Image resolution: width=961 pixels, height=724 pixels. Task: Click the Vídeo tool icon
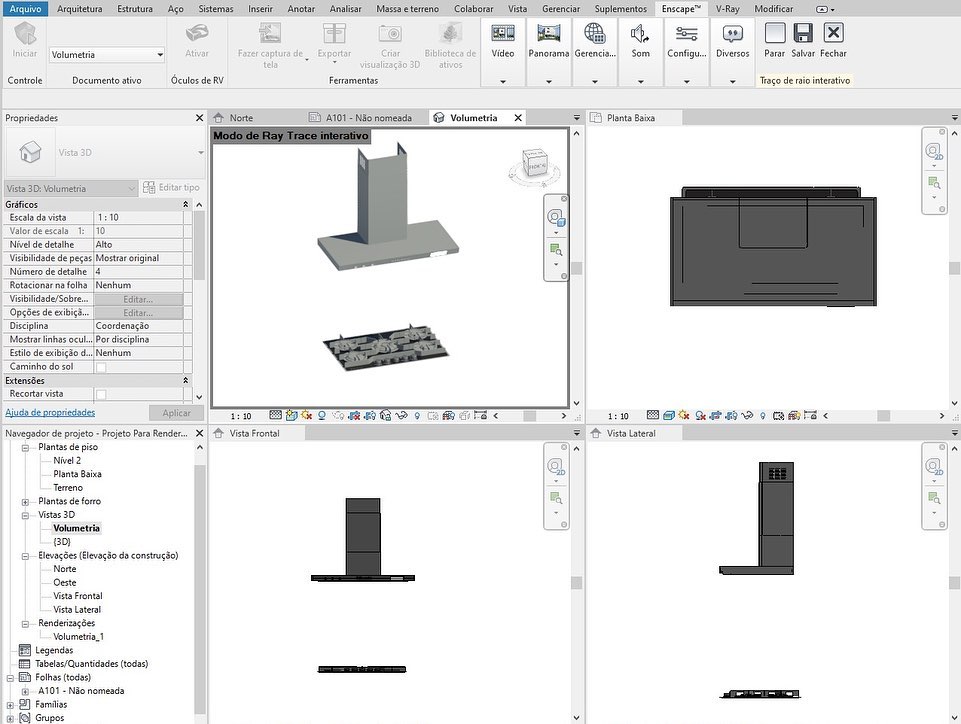coord(503,33)
